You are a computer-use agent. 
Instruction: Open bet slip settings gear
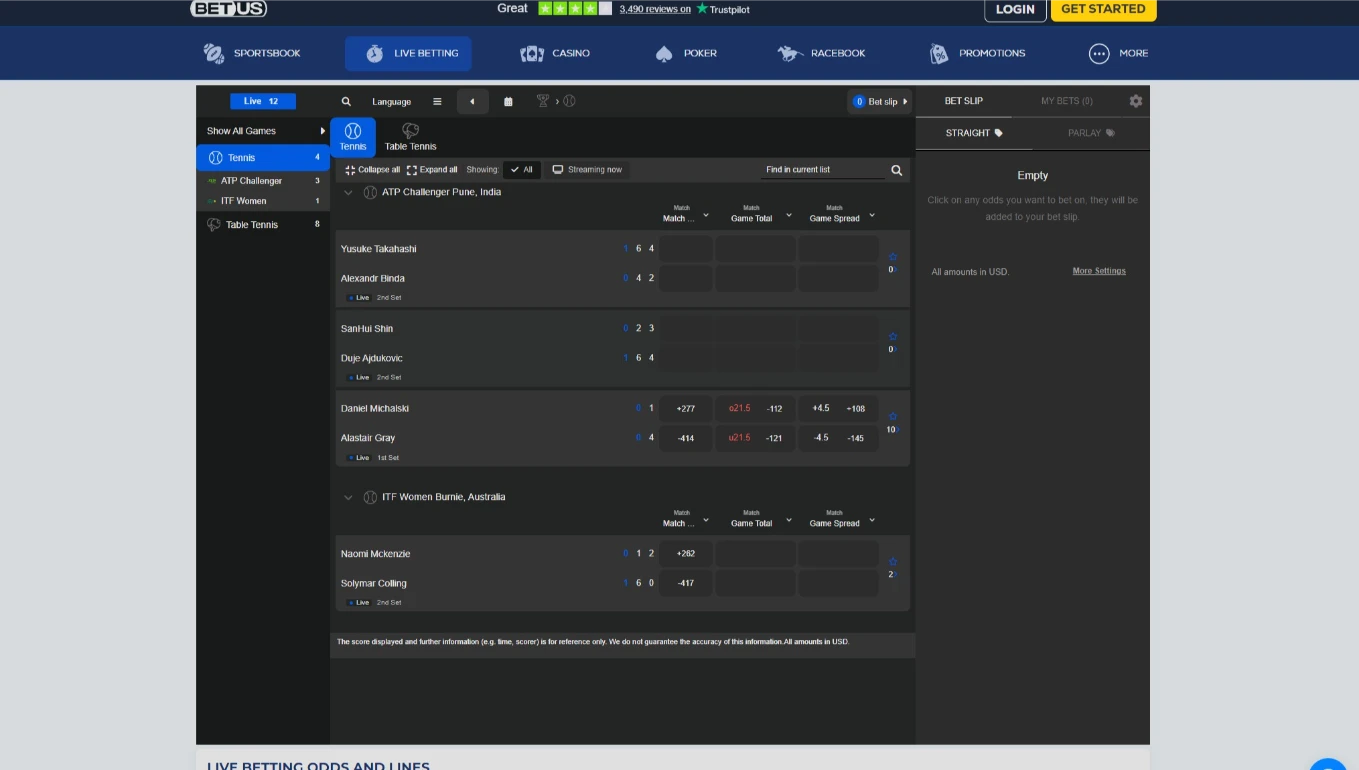pos(1135,101)
